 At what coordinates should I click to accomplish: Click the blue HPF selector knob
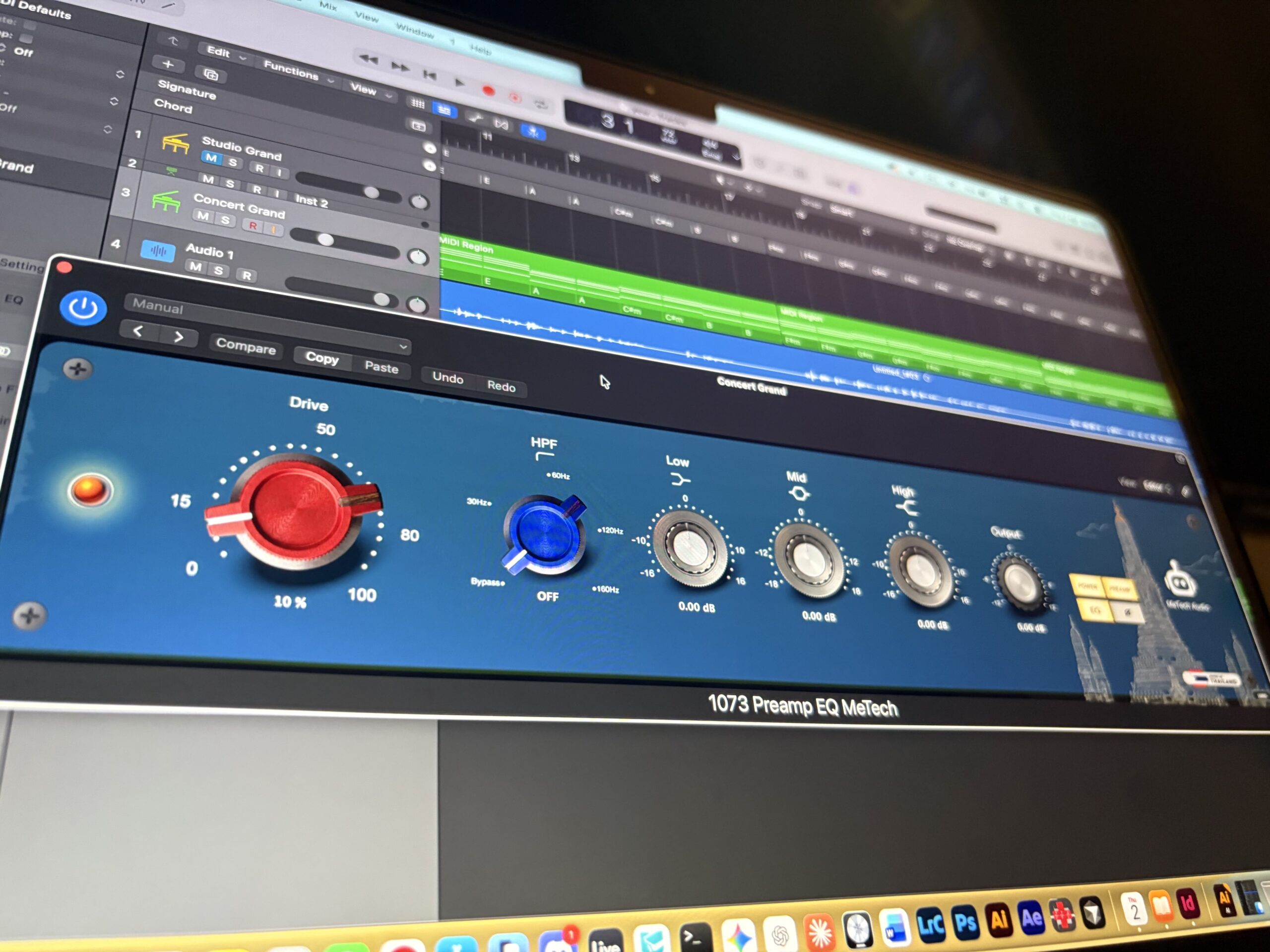pos(545,534)
